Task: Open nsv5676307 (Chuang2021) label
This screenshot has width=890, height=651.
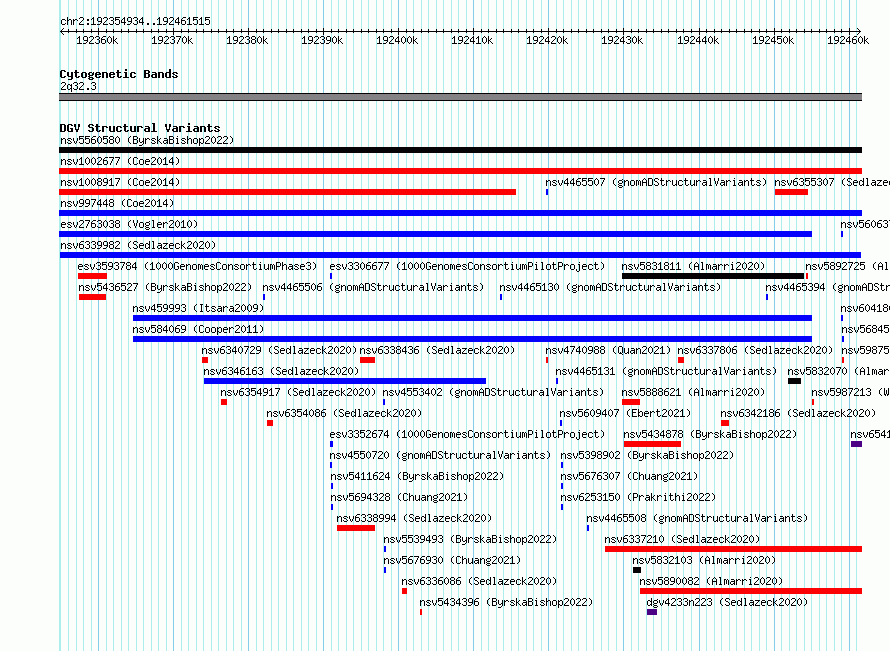Action: point(629,476)
